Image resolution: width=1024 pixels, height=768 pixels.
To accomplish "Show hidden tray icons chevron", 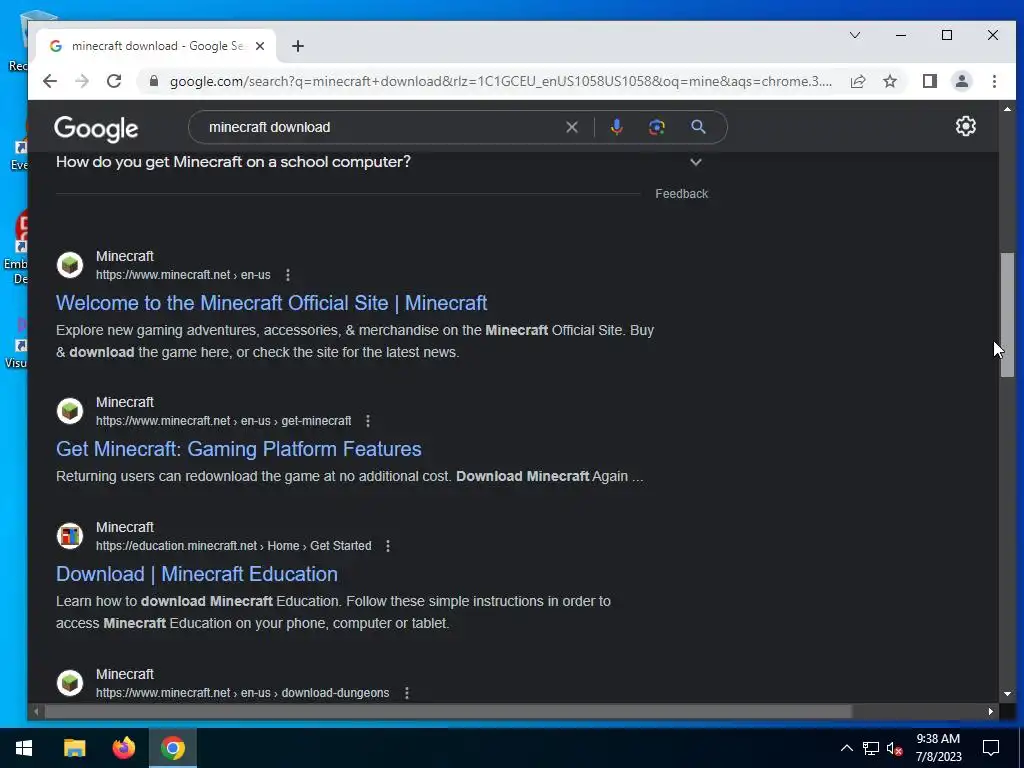I will [x=846, y=748].
